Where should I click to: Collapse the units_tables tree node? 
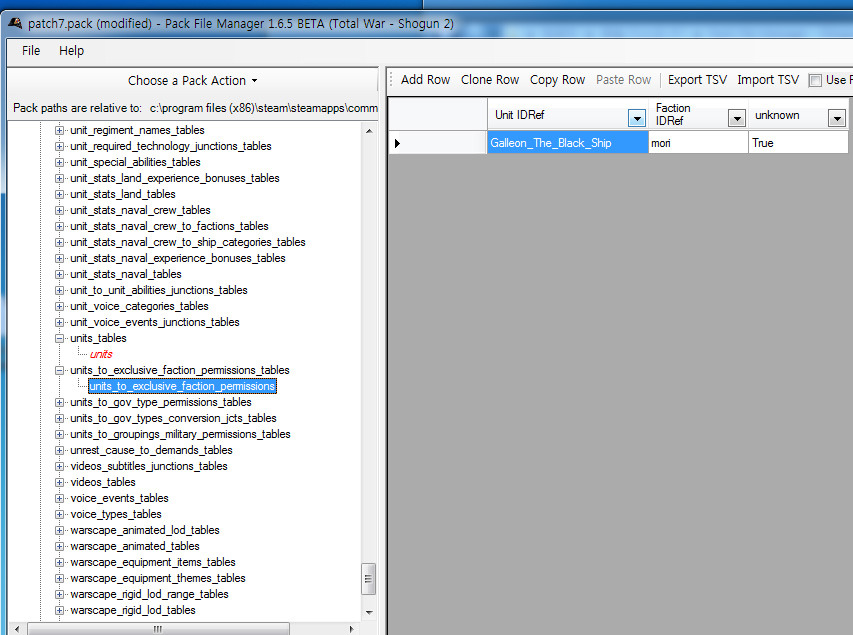point(60,339)
